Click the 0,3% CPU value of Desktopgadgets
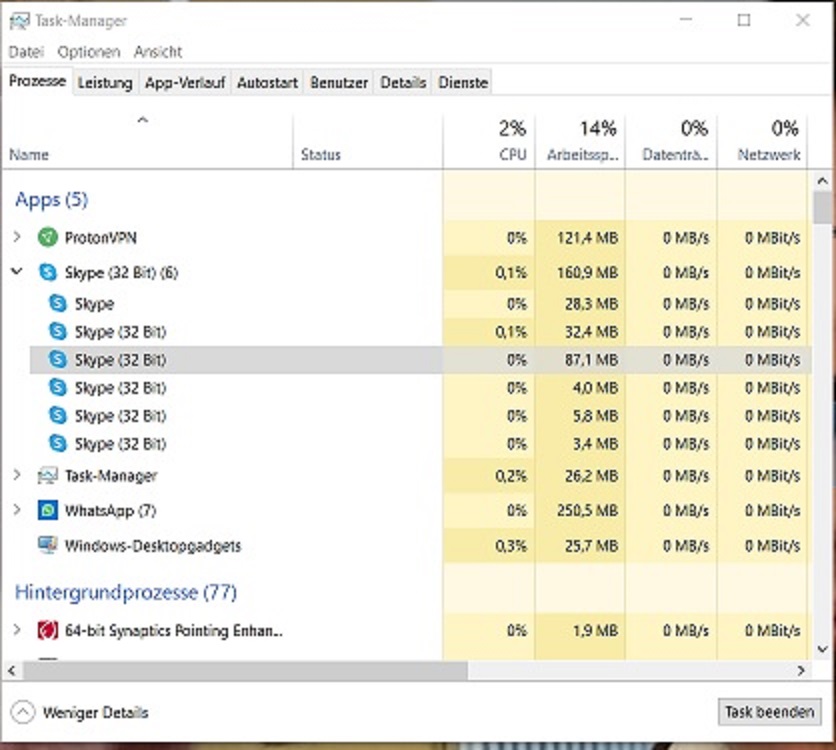The width and height of the screenshot is (836, 750). [x=511, y=546]
